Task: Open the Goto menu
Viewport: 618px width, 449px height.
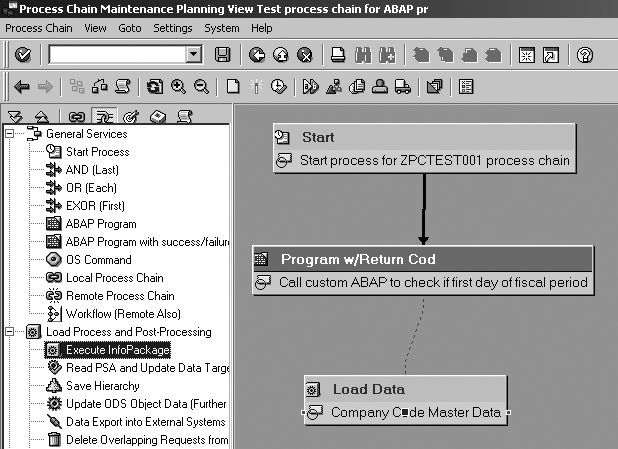Action: [x=129, y=28]
